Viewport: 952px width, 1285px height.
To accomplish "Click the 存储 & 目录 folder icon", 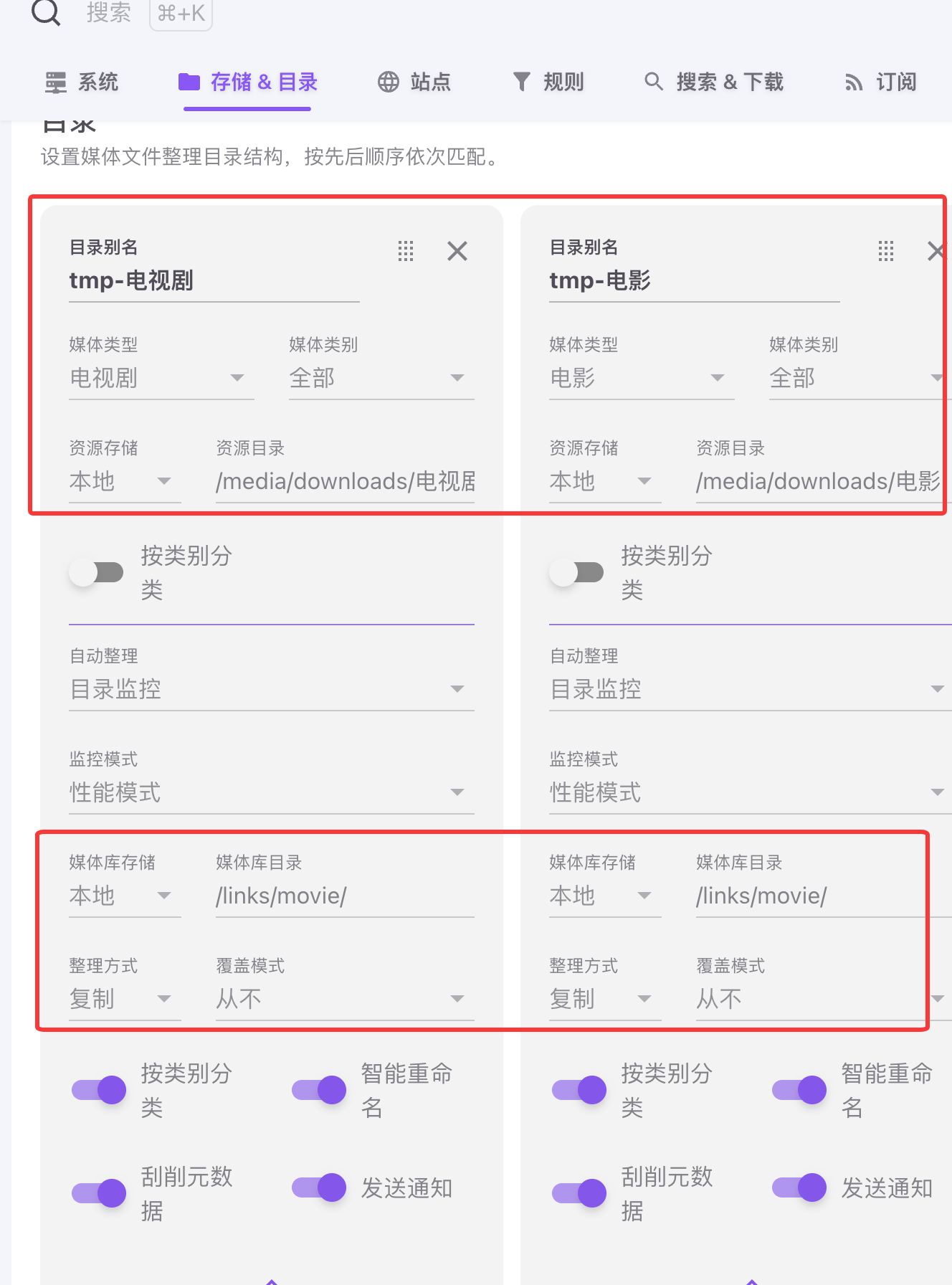I will pyautogui.click(x=189, y=82).
